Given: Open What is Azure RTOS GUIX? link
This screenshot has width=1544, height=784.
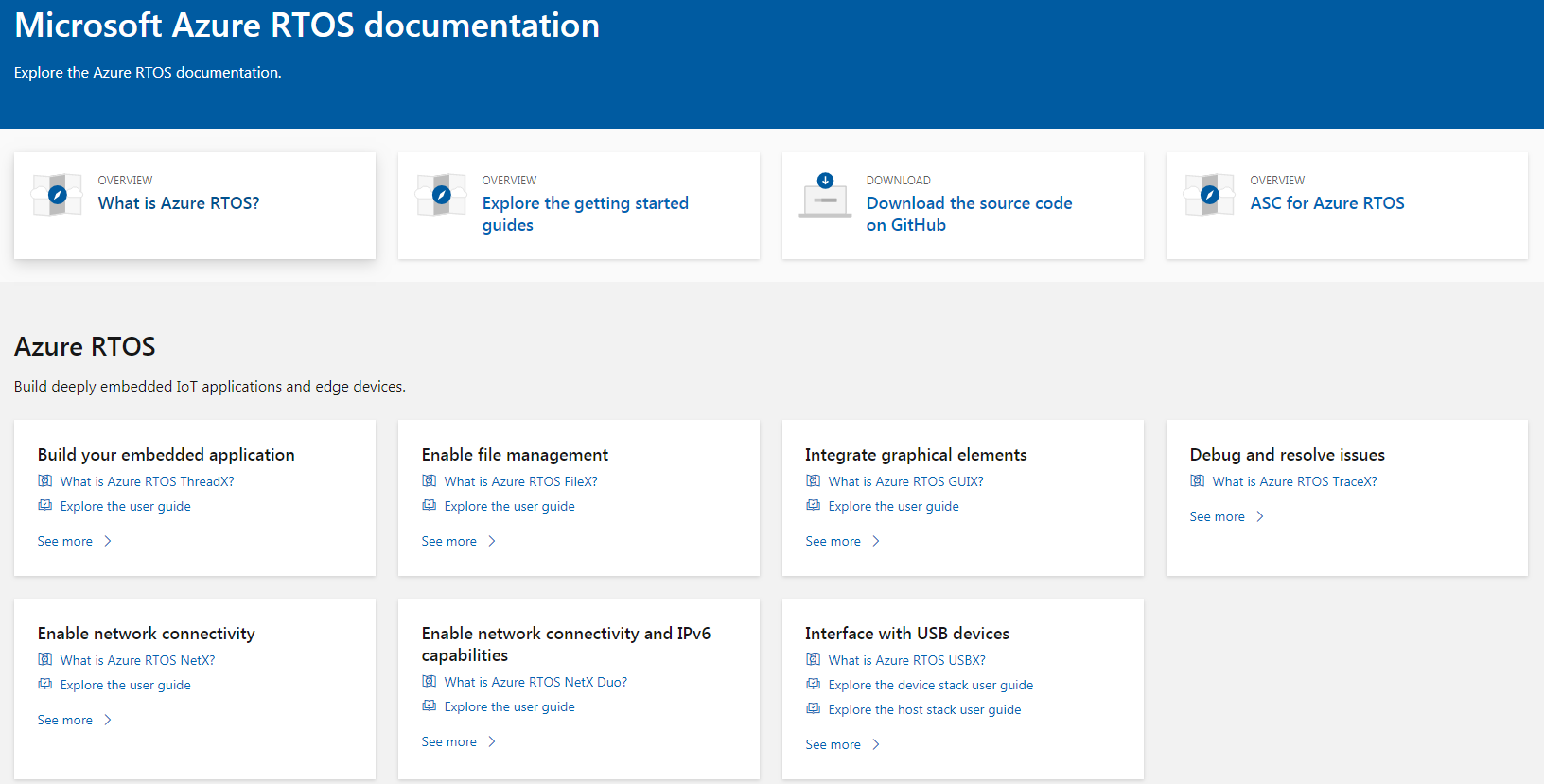Looking at the screenshot, I should coord(906,481).
